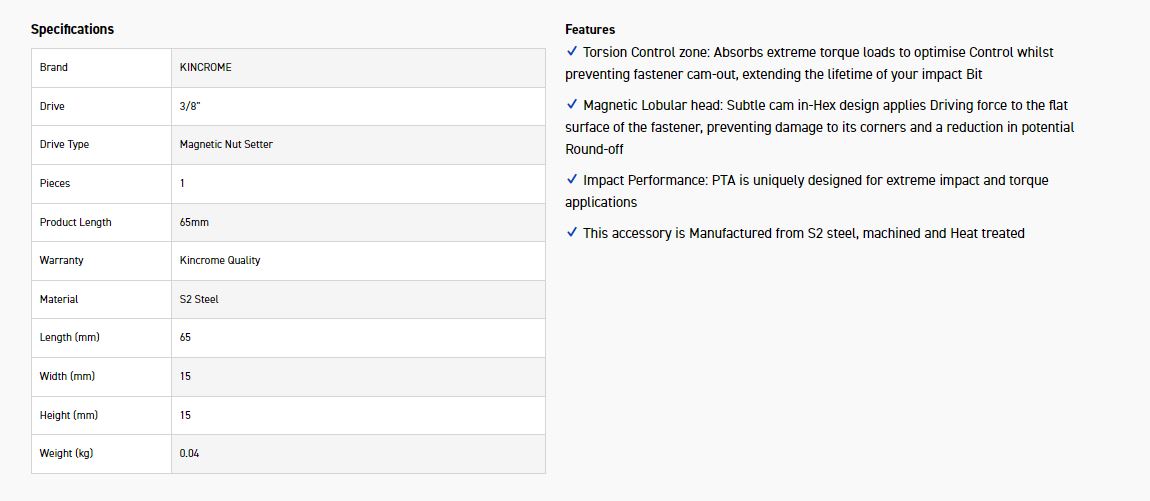
Task: Click the checkmark beside Torsion Control zone
Action: pyautogui.click(x=572, y=51)
